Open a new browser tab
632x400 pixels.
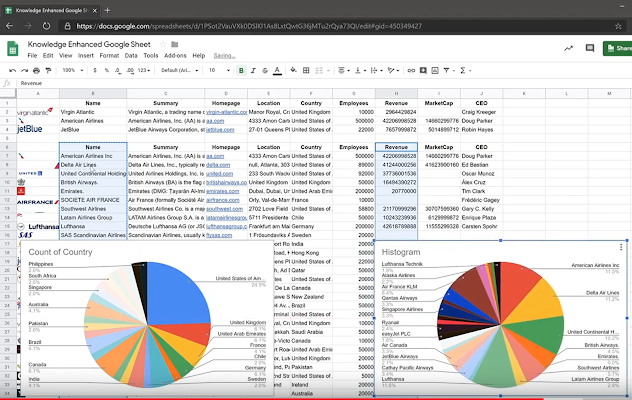pos(107,10)
